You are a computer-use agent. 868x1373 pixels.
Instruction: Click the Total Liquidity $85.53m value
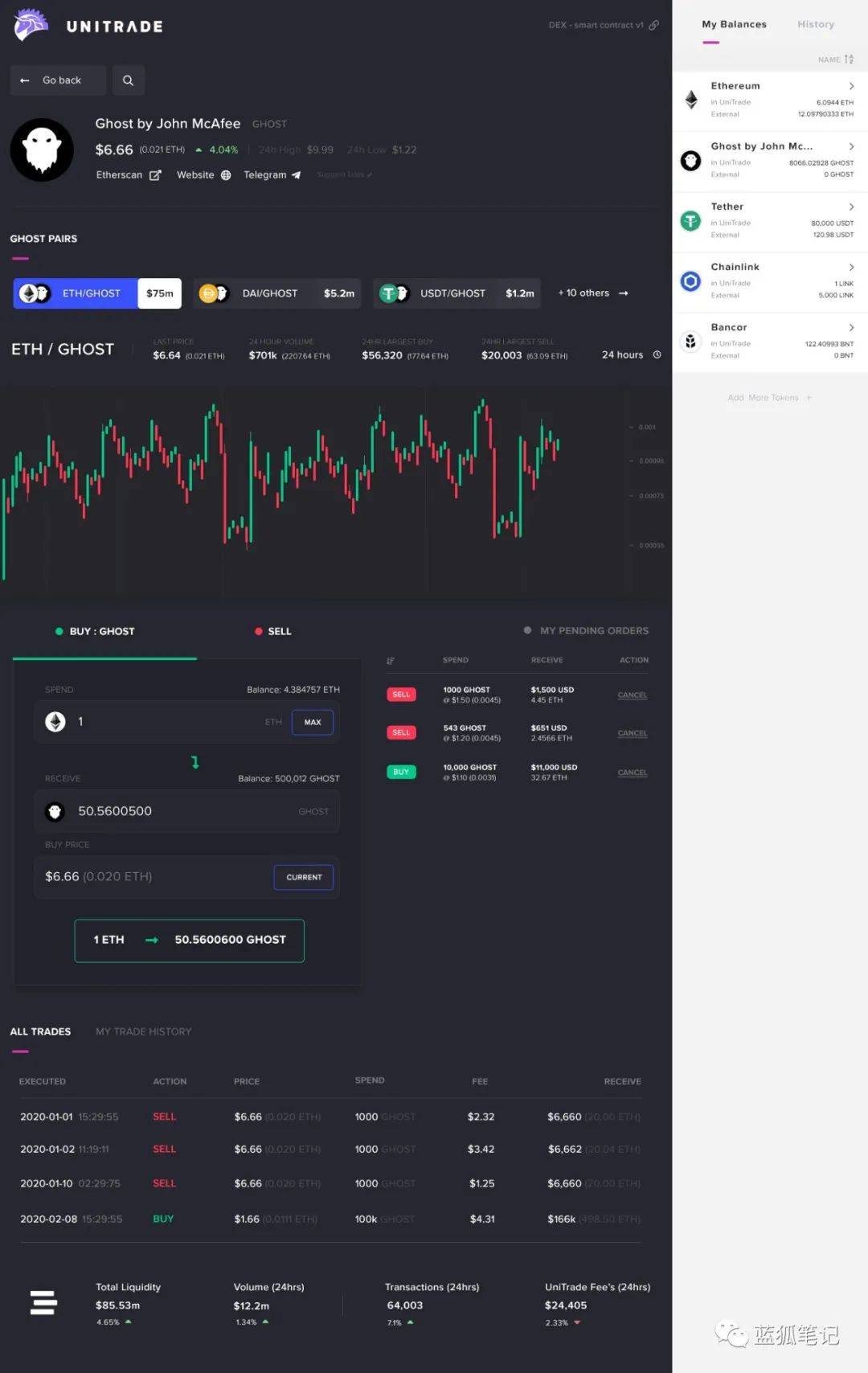point(118,1305)
